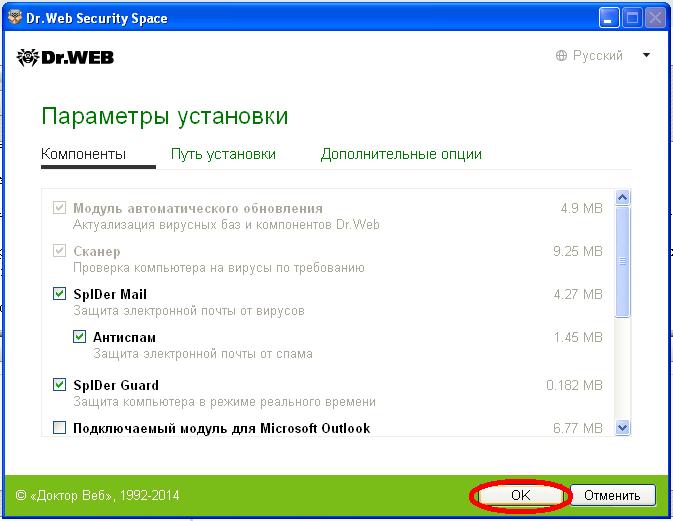The width and height of the screenshot is (673, 521).
Task: Click the globe language icon
Action: (x=561, y=55)
